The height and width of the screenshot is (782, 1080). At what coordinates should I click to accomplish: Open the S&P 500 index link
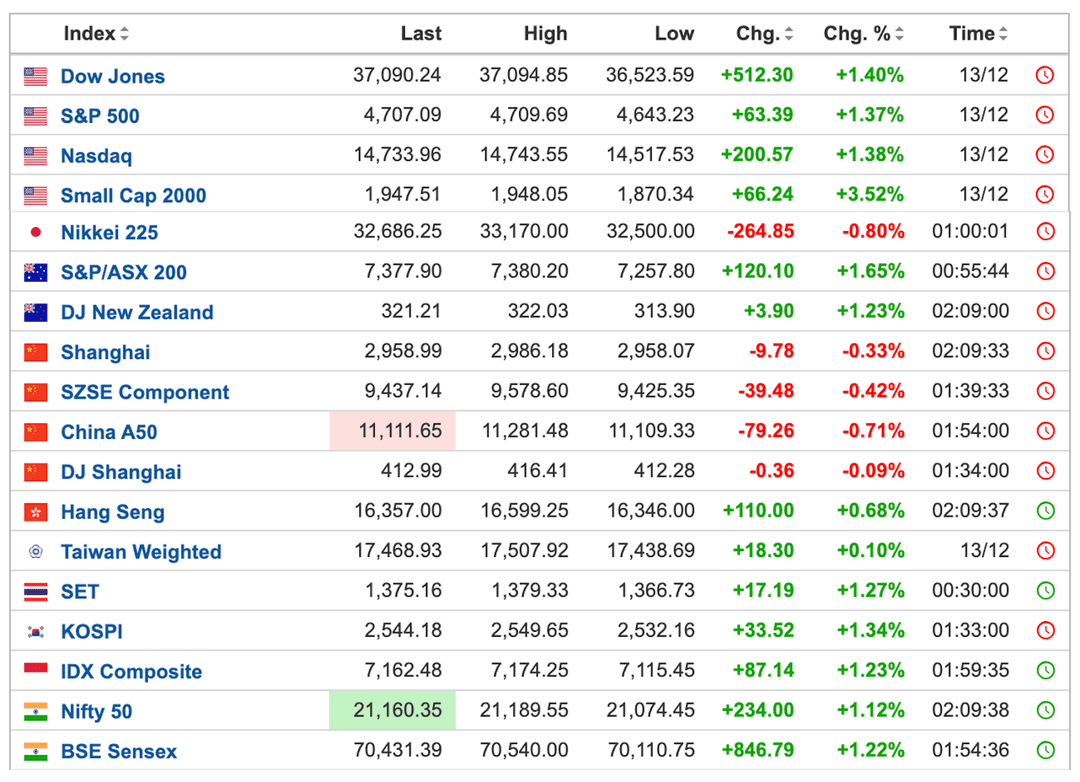click(x=100, y=116)
